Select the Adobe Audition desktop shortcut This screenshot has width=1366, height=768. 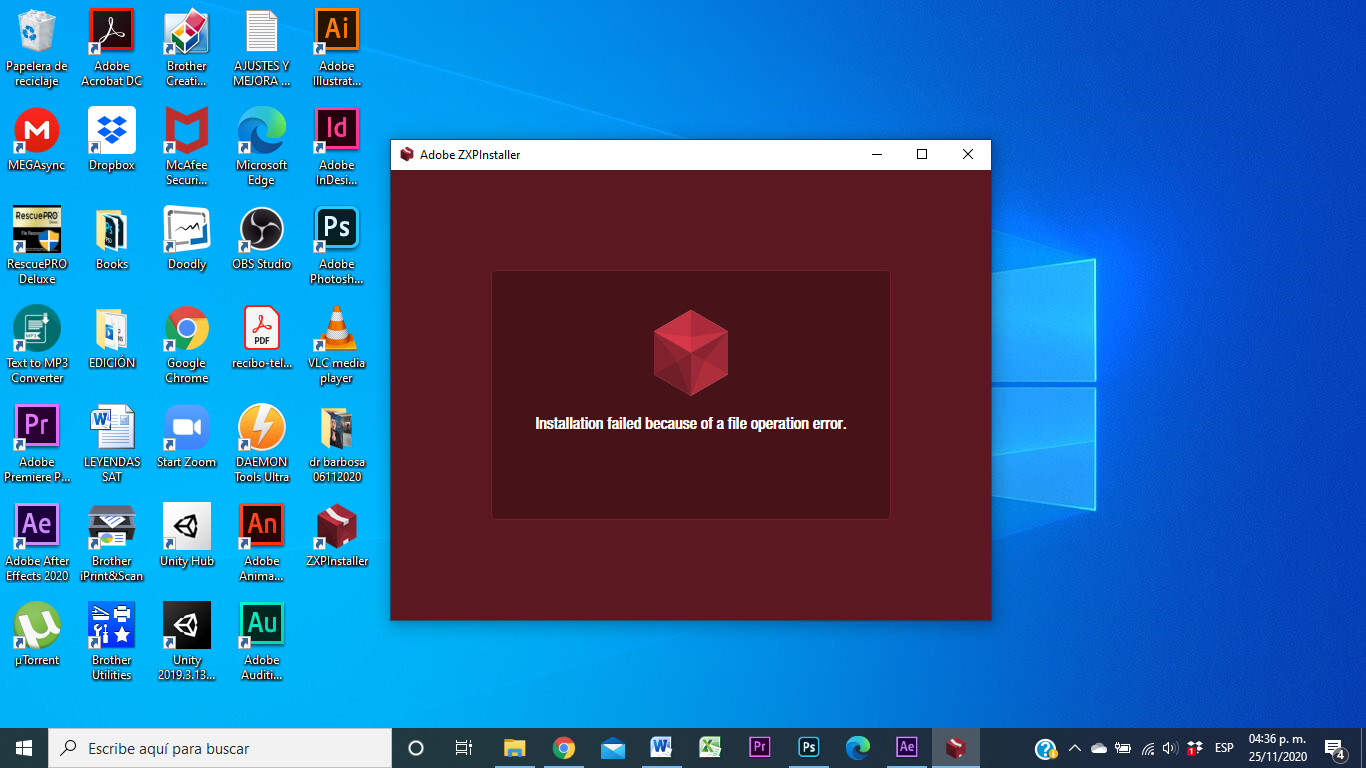point(261,641)
